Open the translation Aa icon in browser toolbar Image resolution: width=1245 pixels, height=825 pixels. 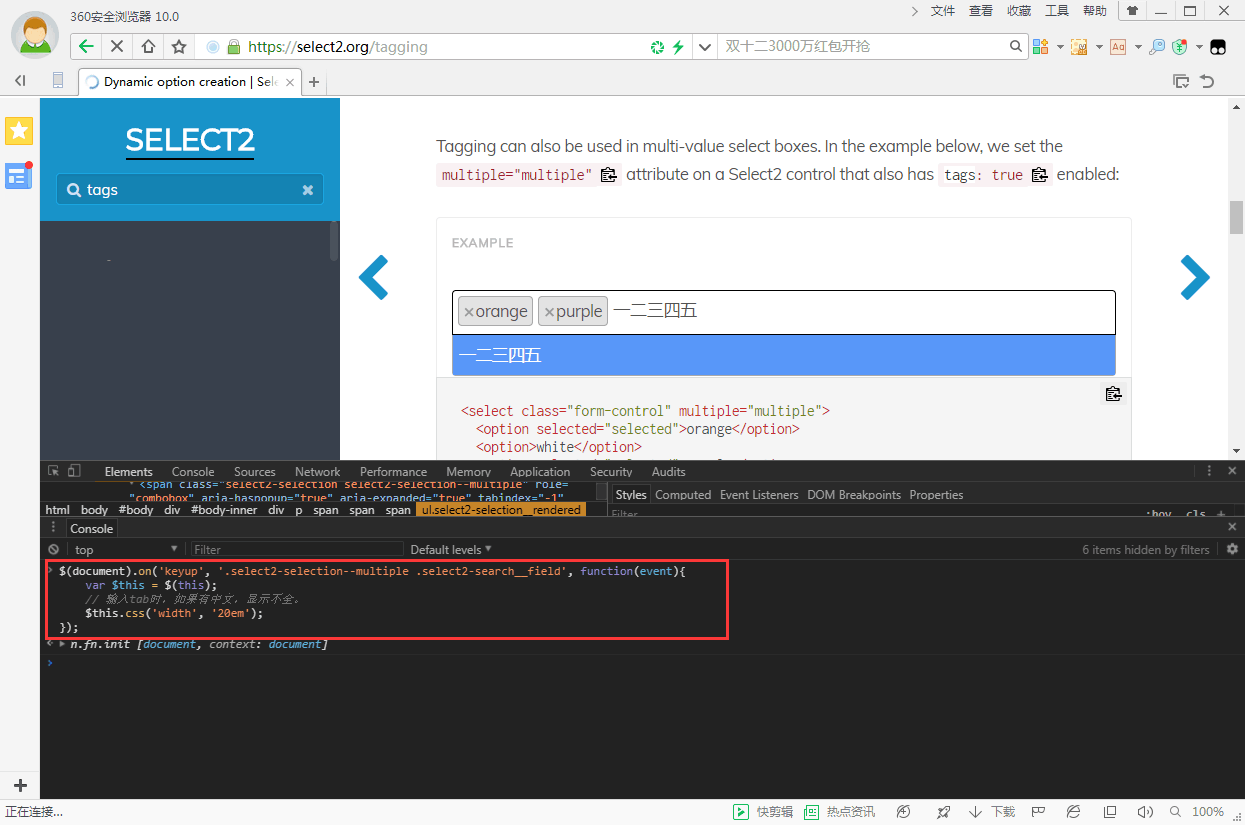[1118, 46]
